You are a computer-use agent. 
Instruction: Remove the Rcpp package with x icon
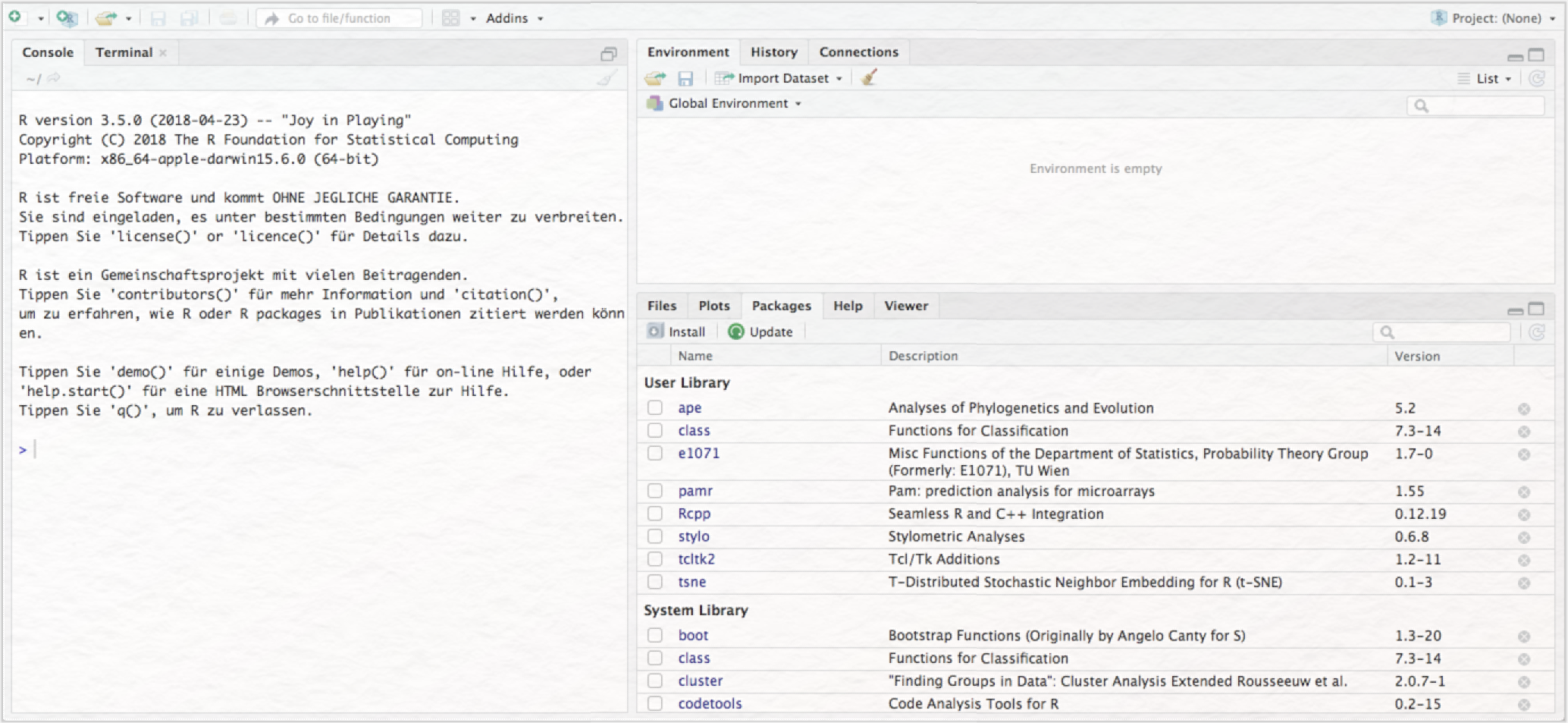1524,515
